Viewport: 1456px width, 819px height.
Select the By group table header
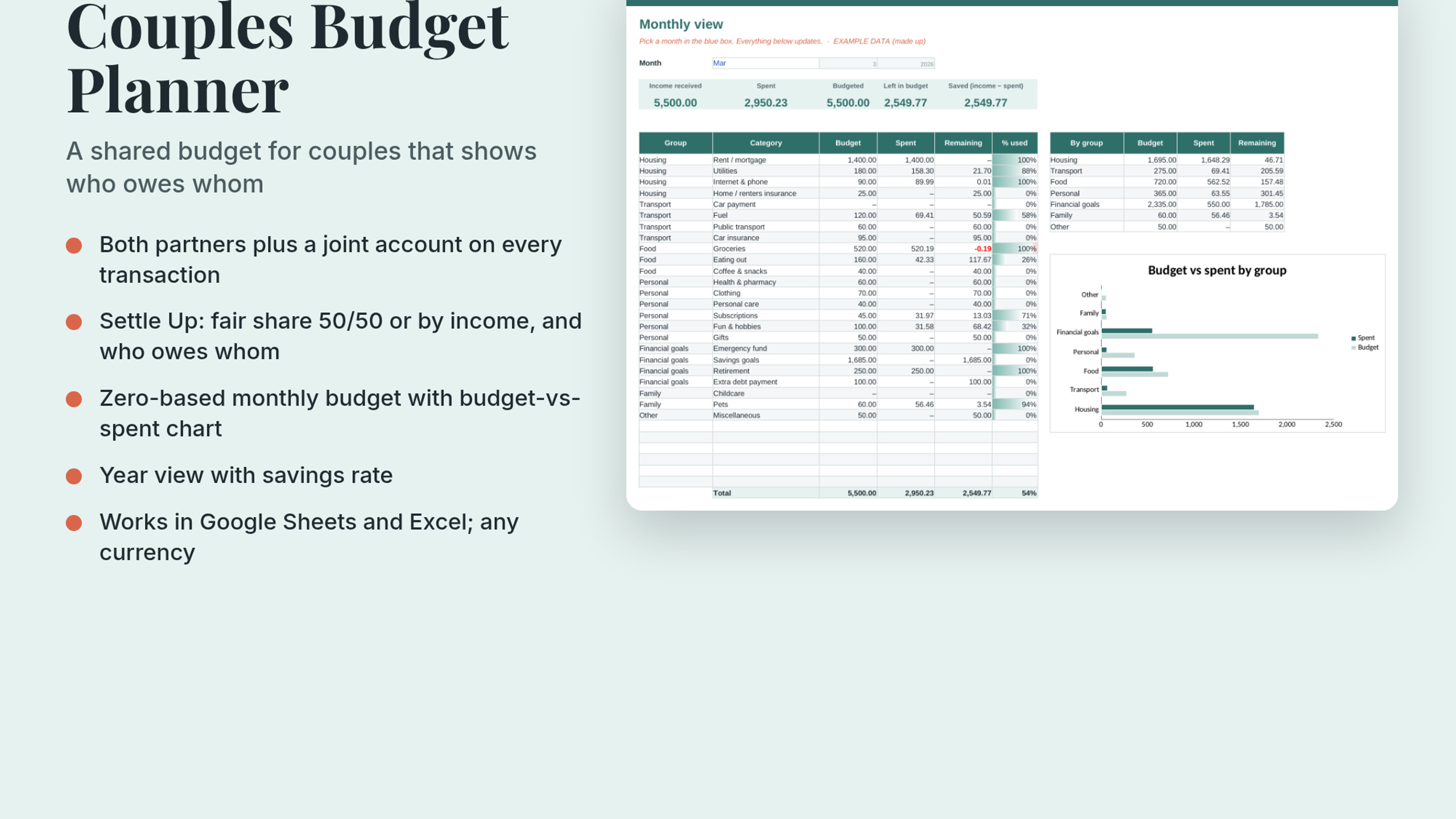pyautogui.click(x=1086, y=143)
